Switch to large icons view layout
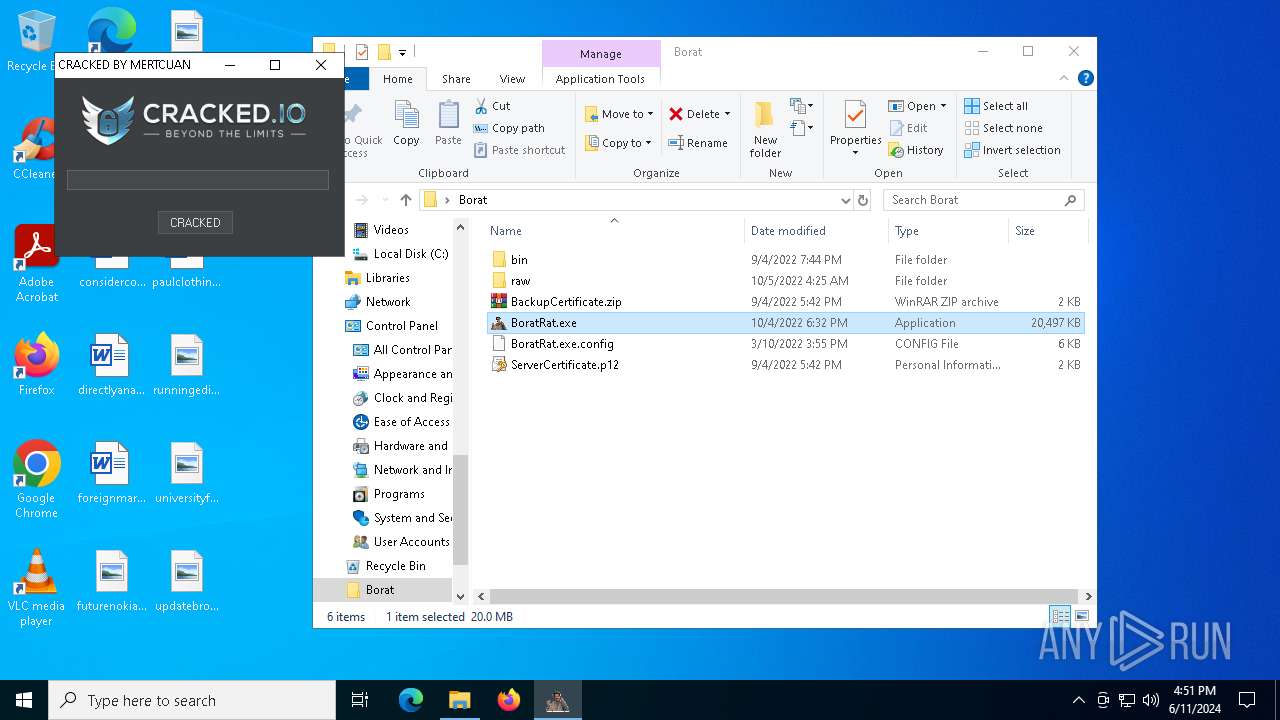This screenshot has height=720, width=1280. (x=1081, y=616)
